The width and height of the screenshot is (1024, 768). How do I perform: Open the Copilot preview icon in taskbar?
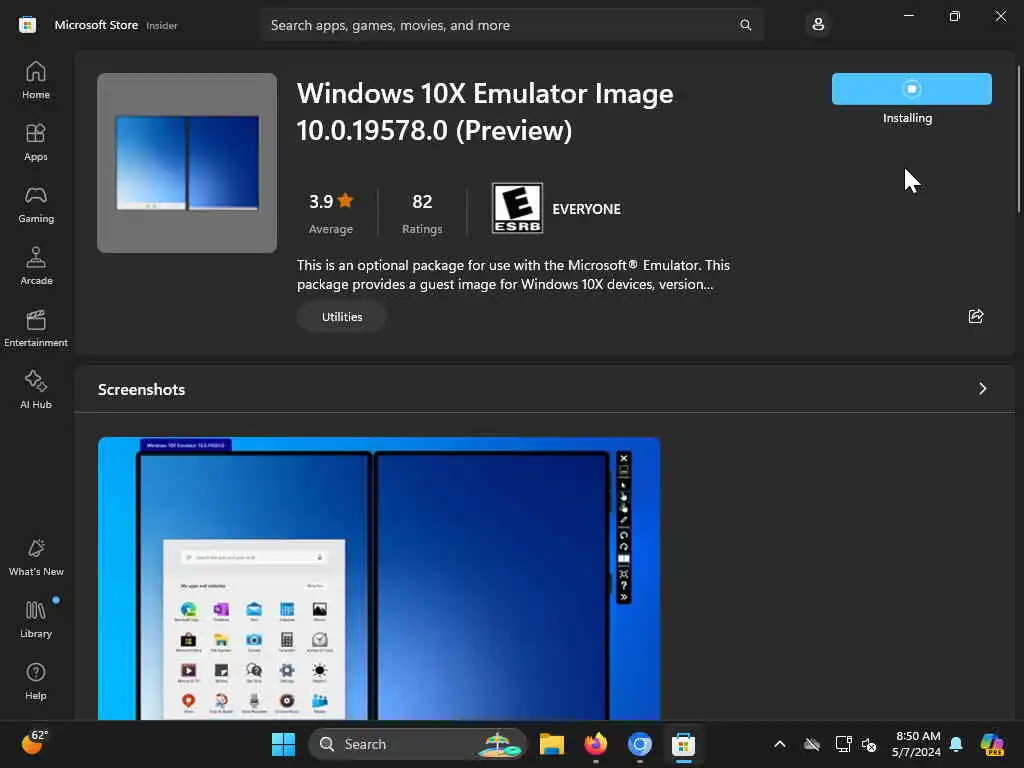[x=993, y=744]
